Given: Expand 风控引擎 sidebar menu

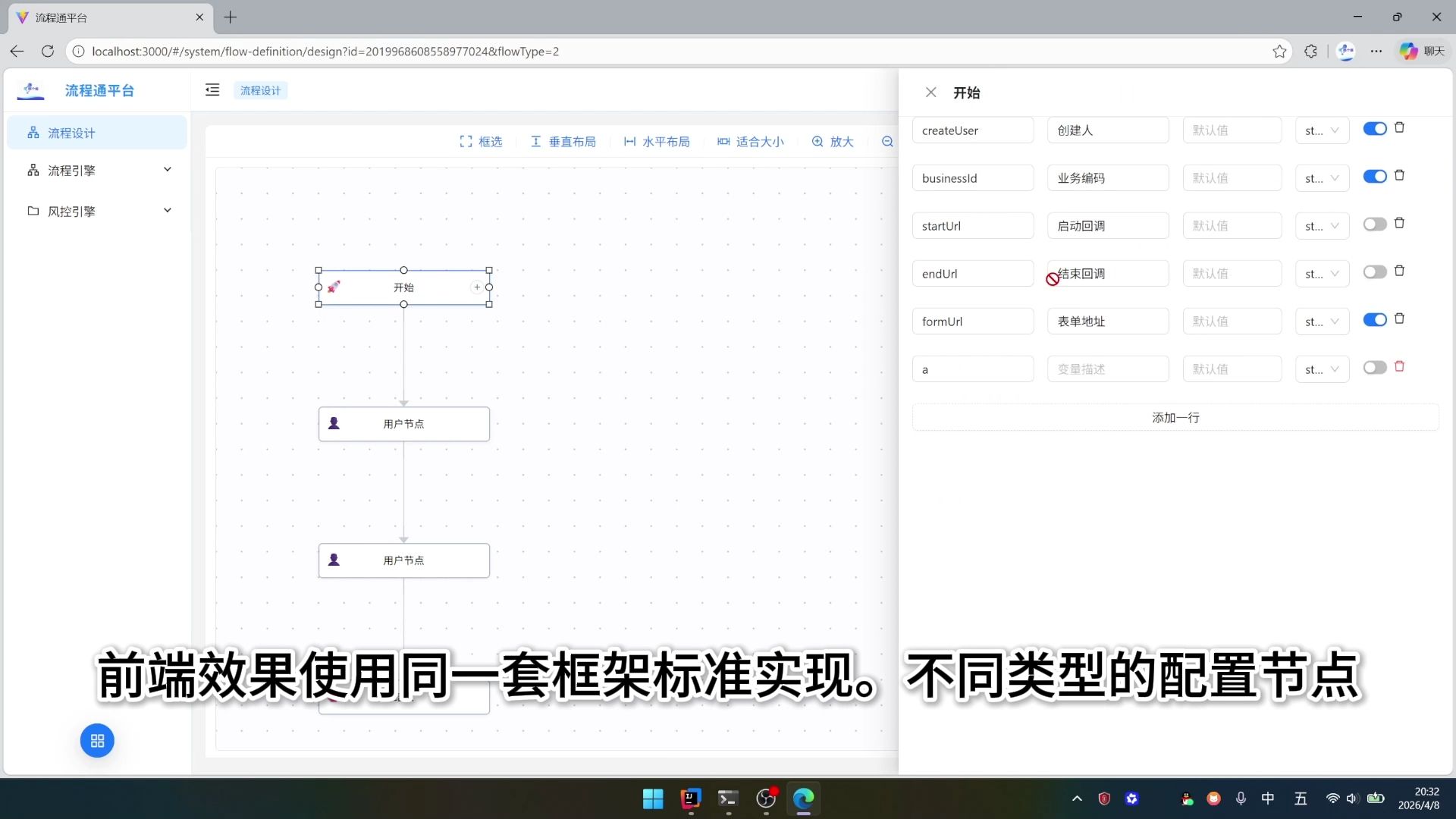Looking at the screenshot, I should (x=97, y=212).
